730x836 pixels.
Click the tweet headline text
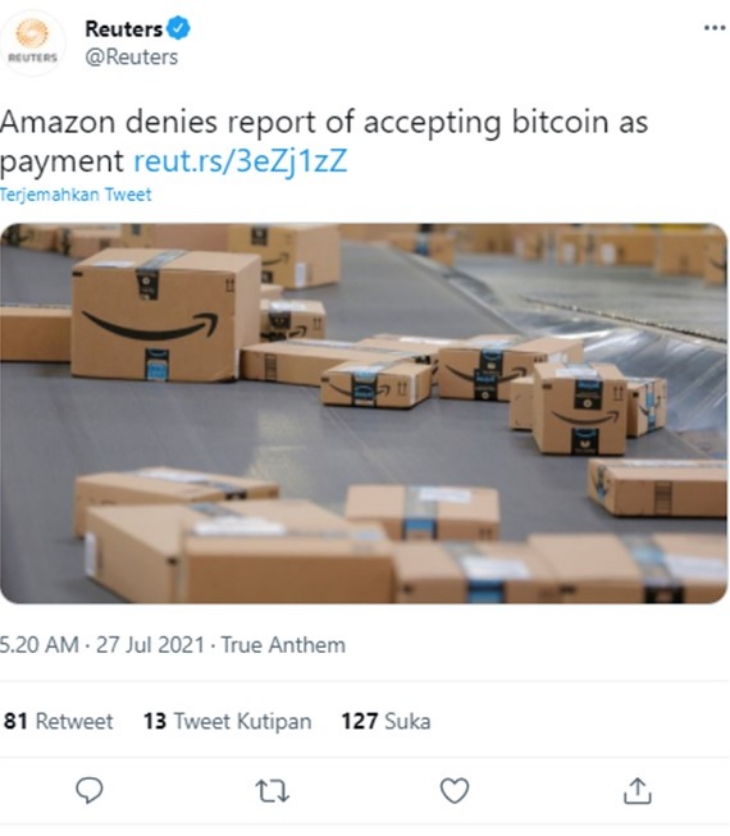tap(323, 141)
